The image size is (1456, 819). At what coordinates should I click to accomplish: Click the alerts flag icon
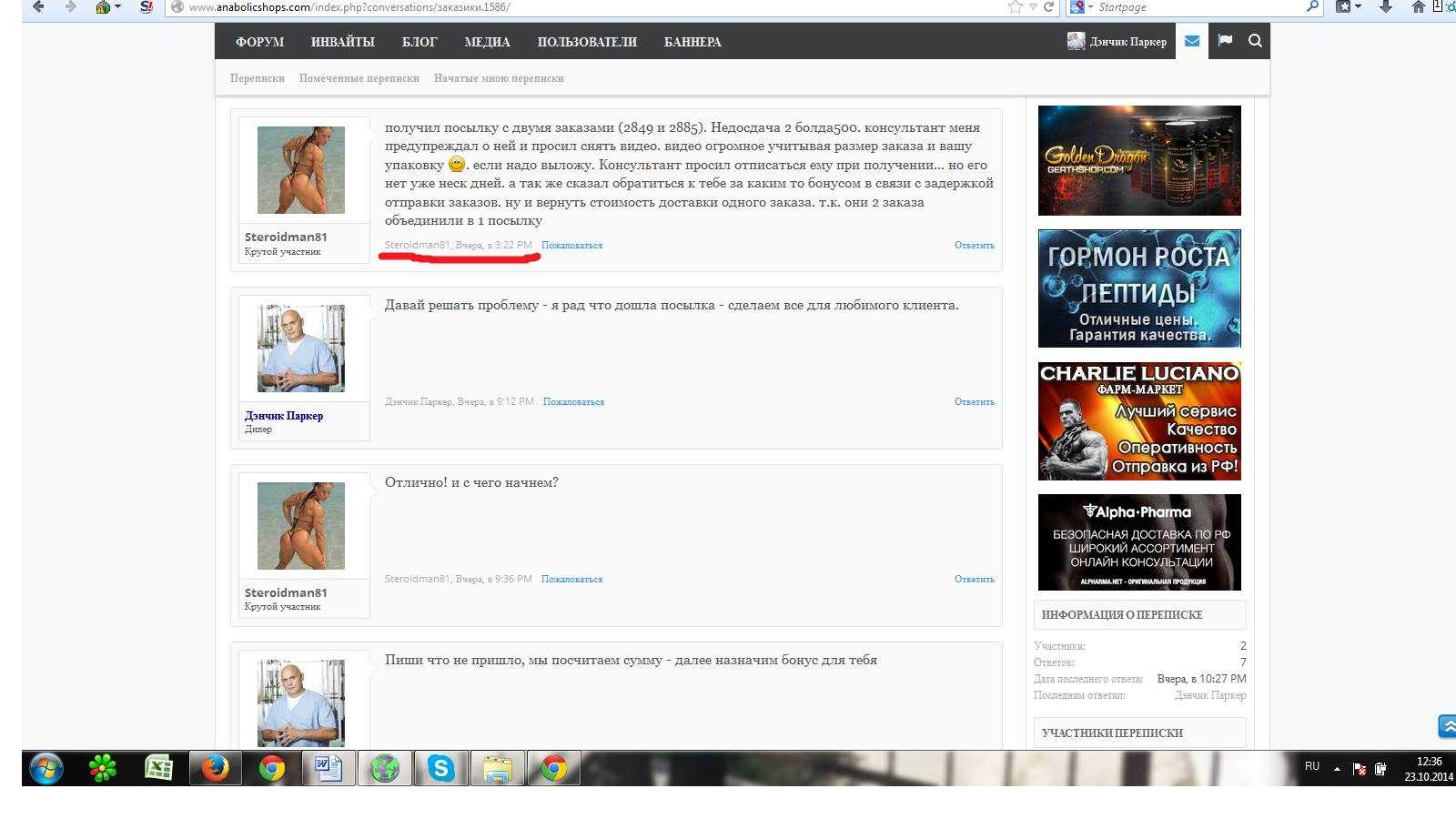point(1225,41)
